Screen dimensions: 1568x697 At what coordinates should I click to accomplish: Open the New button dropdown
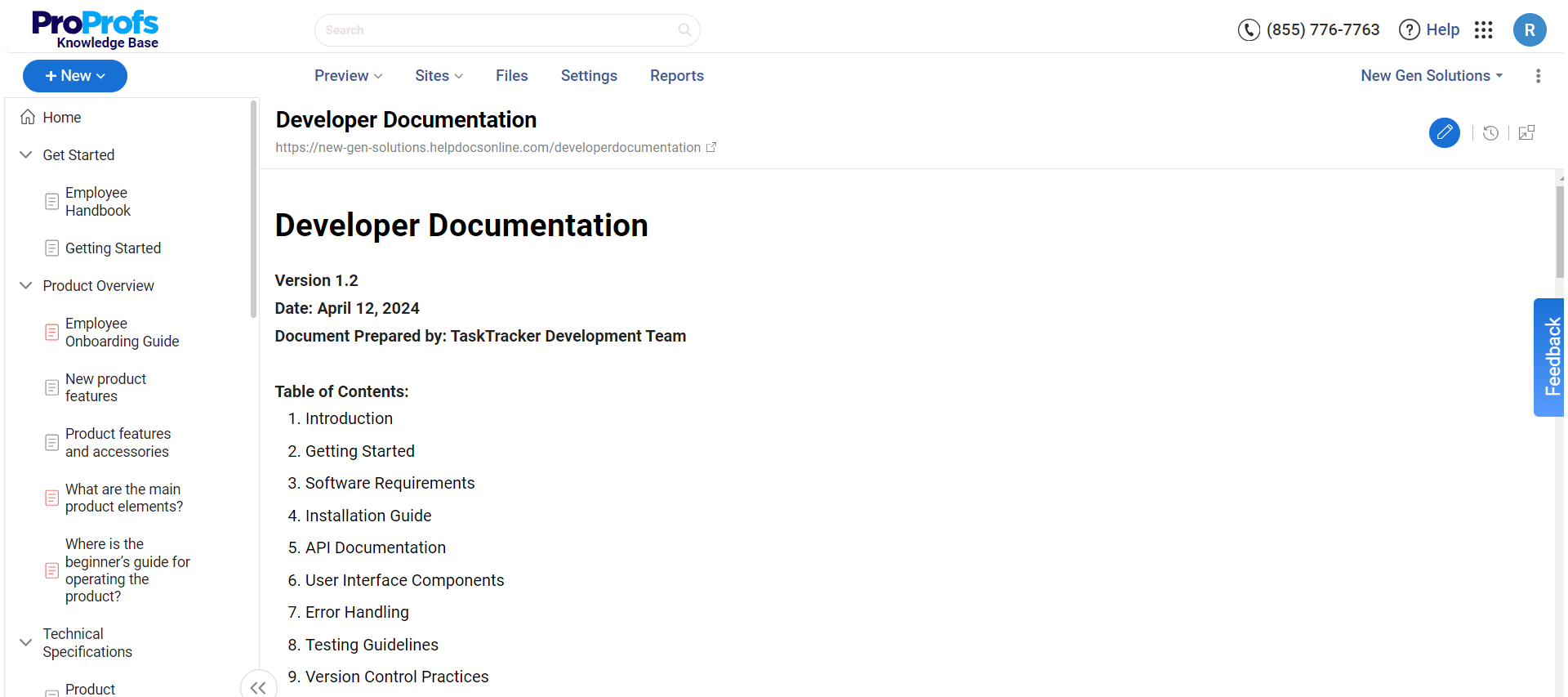(75, 76)
